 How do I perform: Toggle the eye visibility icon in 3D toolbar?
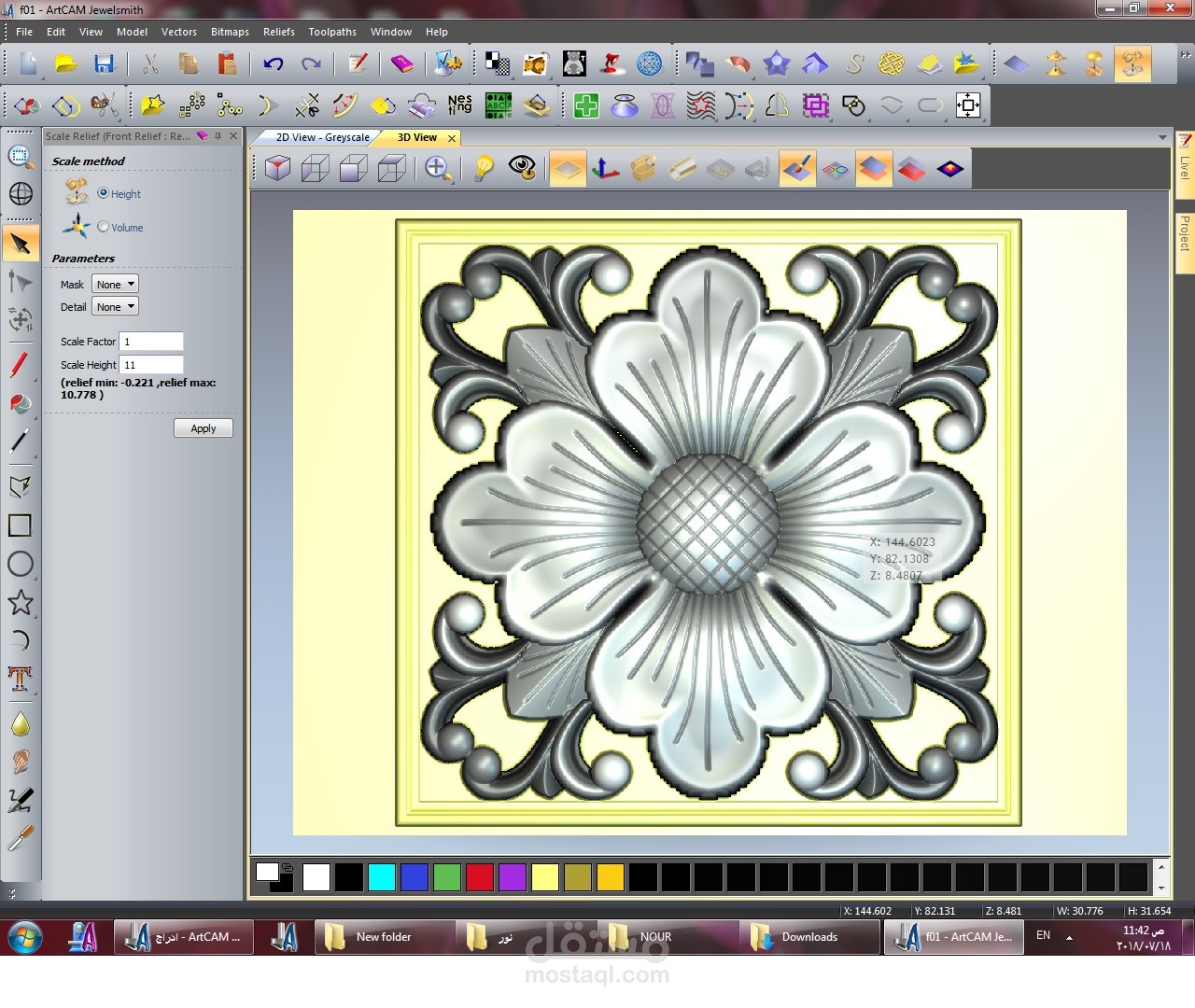[x=522, y=168]
